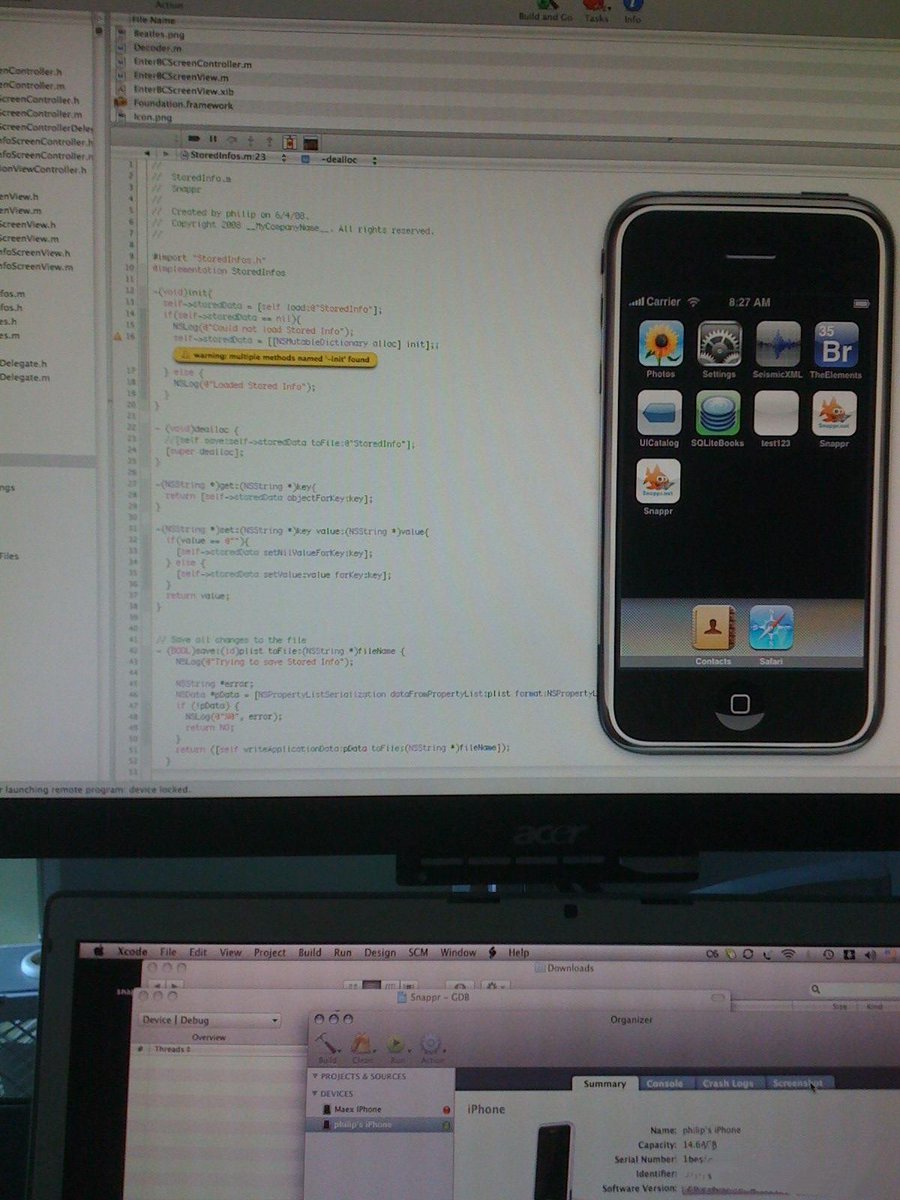Click the debugger Step Out icon
This screenshot has width=900, height=1200.
coord(269,141)
